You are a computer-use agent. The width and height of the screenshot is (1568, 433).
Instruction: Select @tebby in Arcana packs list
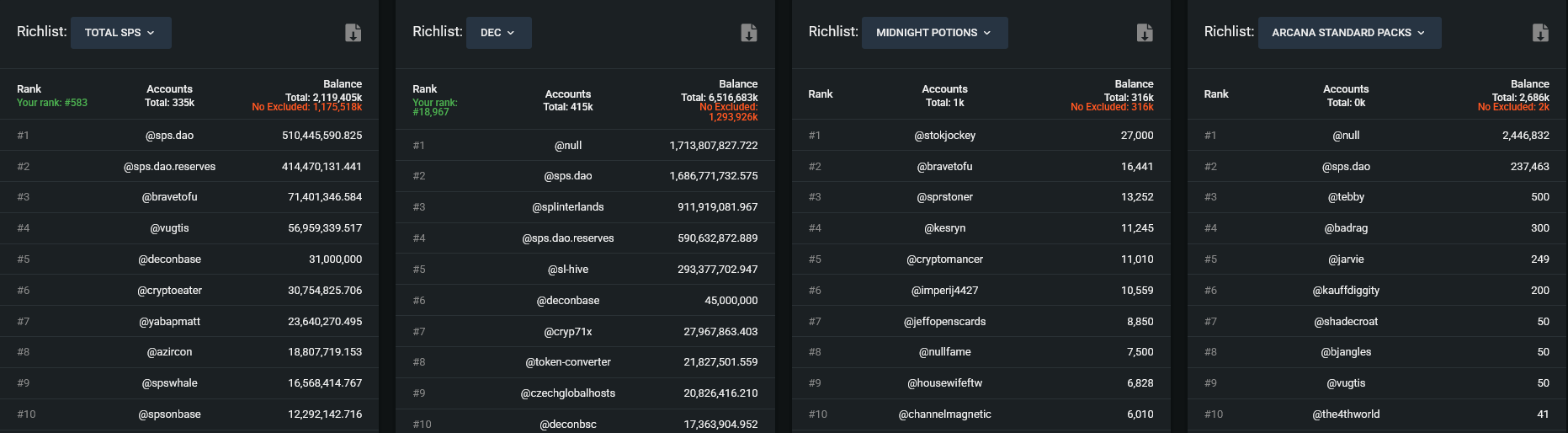pyautogui.click(x=1346, y=197)
